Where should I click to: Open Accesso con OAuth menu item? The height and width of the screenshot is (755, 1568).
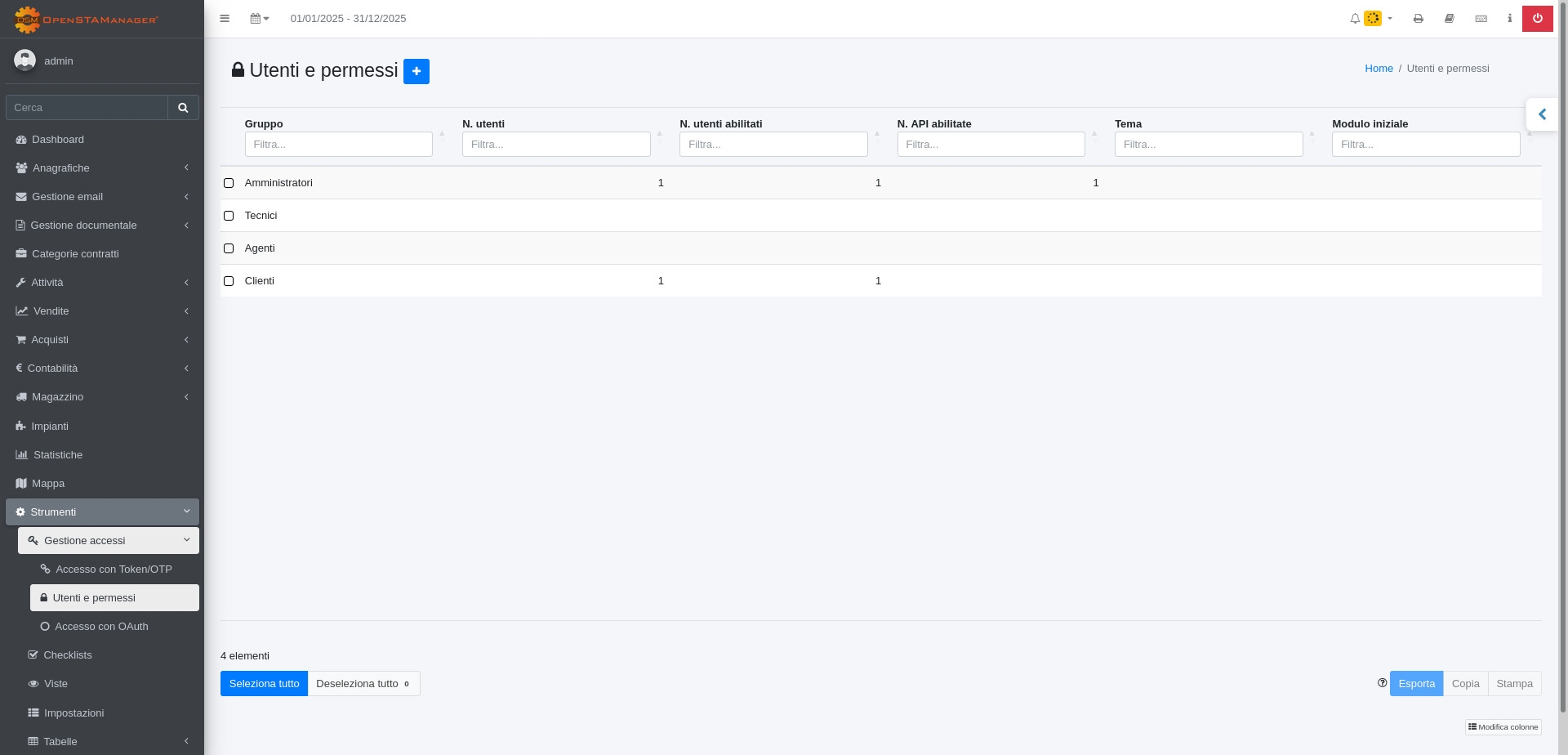(101, 627)
